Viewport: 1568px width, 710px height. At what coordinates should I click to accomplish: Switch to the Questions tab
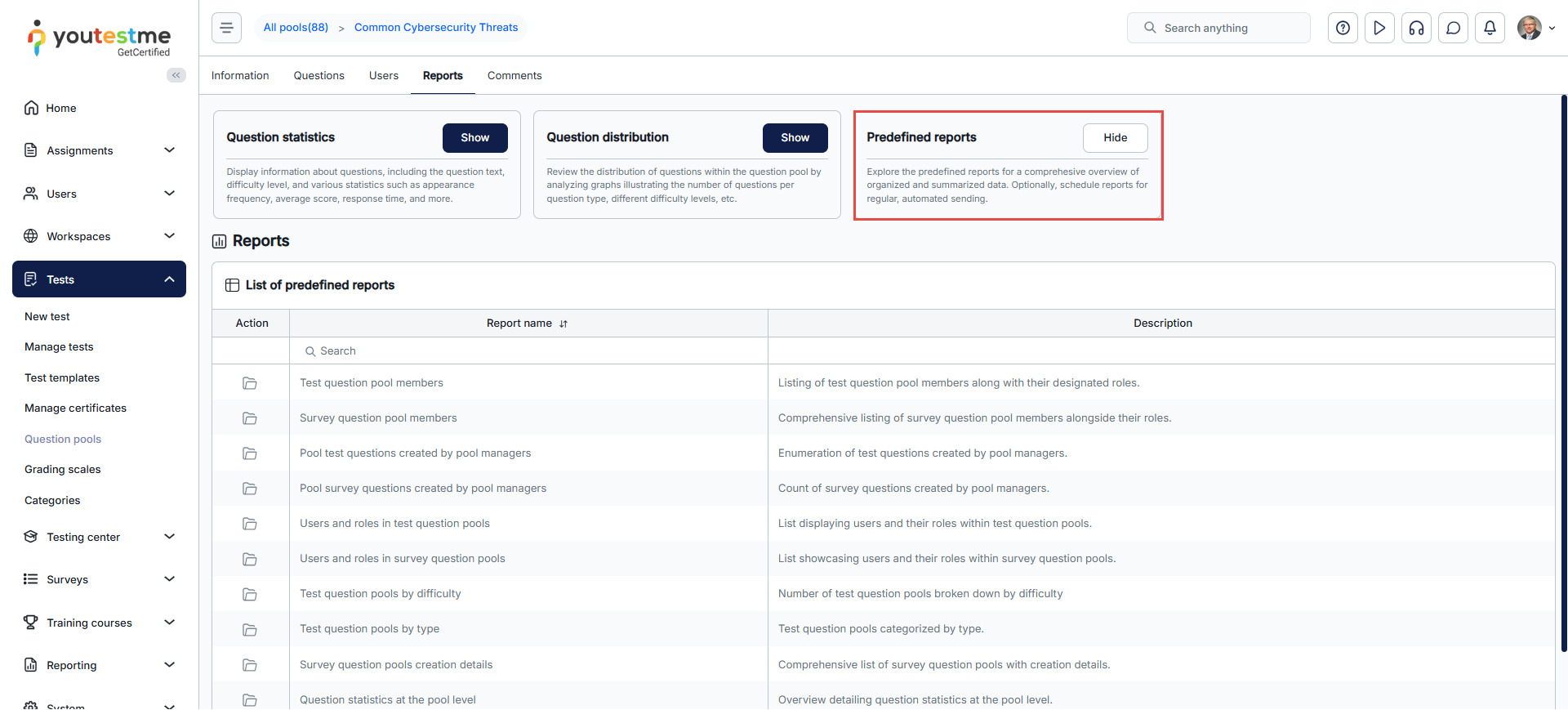tap(318, 76)
